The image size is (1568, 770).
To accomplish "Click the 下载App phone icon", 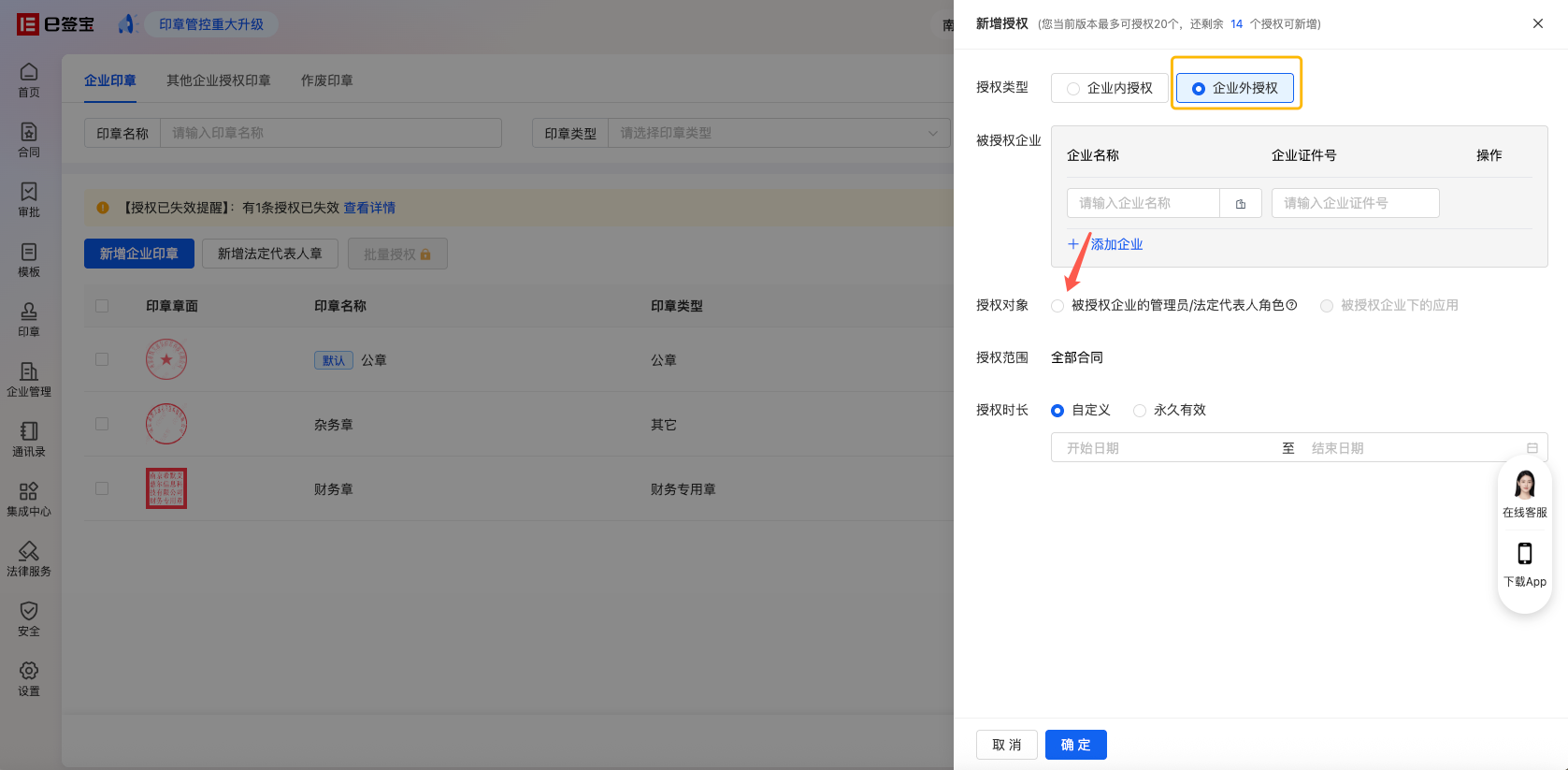I will pyautogui.click(x=1524, y=554).
